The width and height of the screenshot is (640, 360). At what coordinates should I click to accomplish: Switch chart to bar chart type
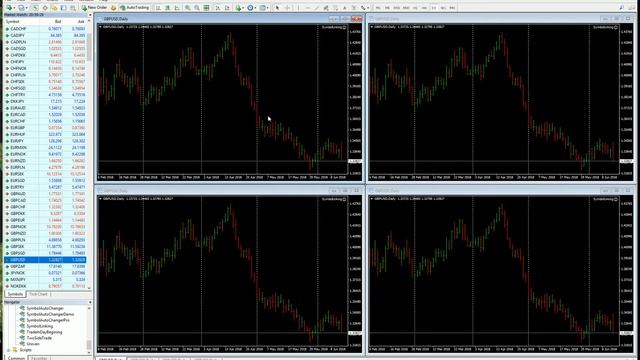tap(158, 8)
